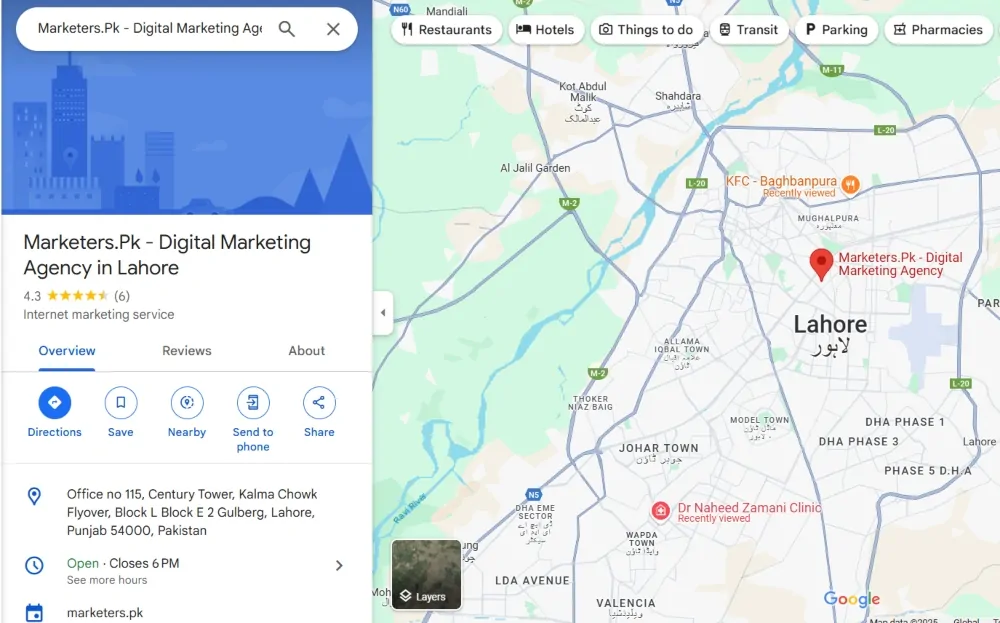Click the search magnifier icon
The width and height of the screenshot is (1000, 623).
tap(287, 30)
